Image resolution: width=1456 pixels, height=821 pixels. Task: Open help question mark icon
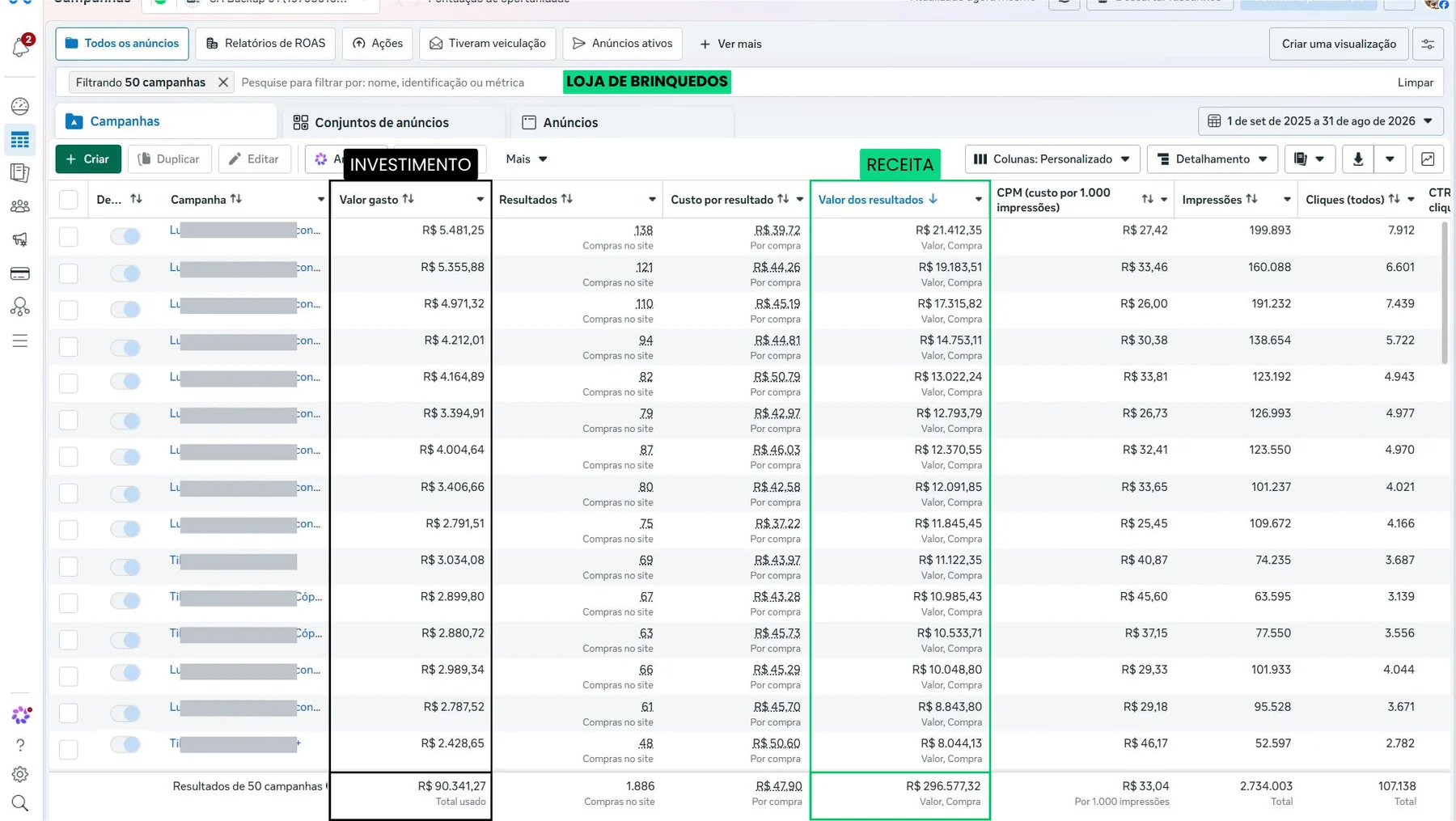tap(20, 745)
